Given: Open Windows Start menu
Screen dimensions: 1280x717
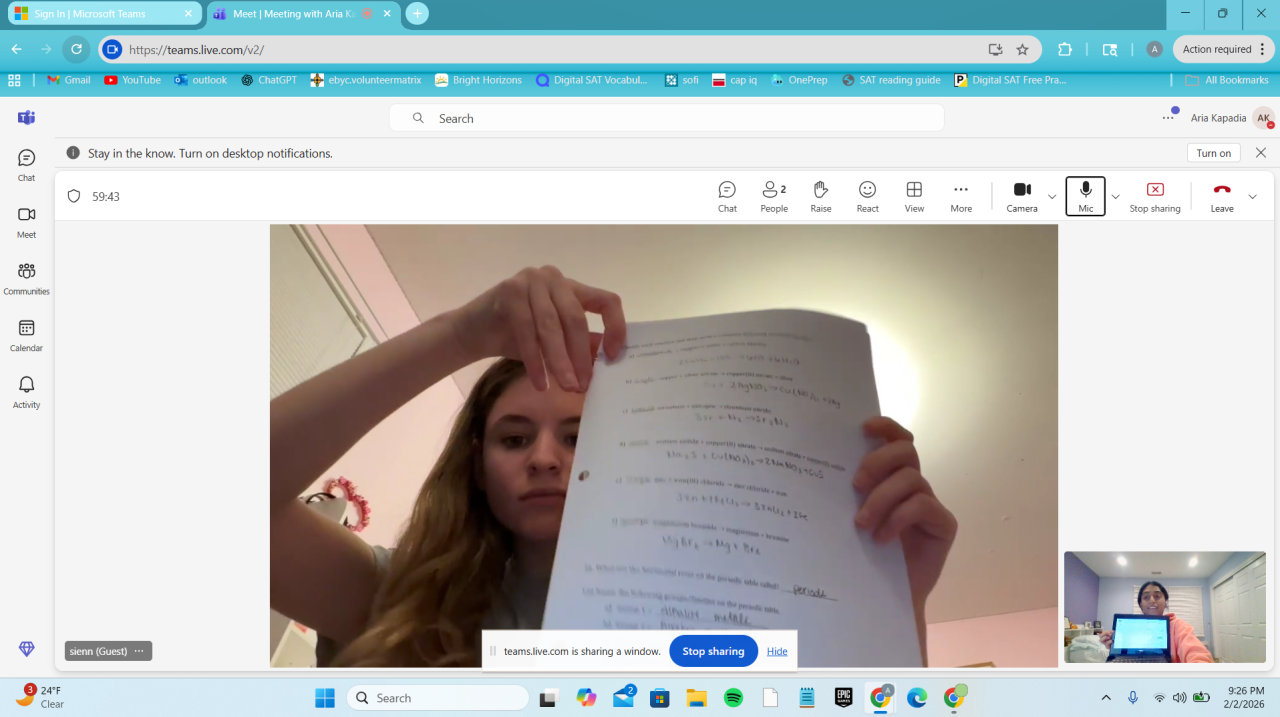Looking at the screenshot, I should [325, 698].
